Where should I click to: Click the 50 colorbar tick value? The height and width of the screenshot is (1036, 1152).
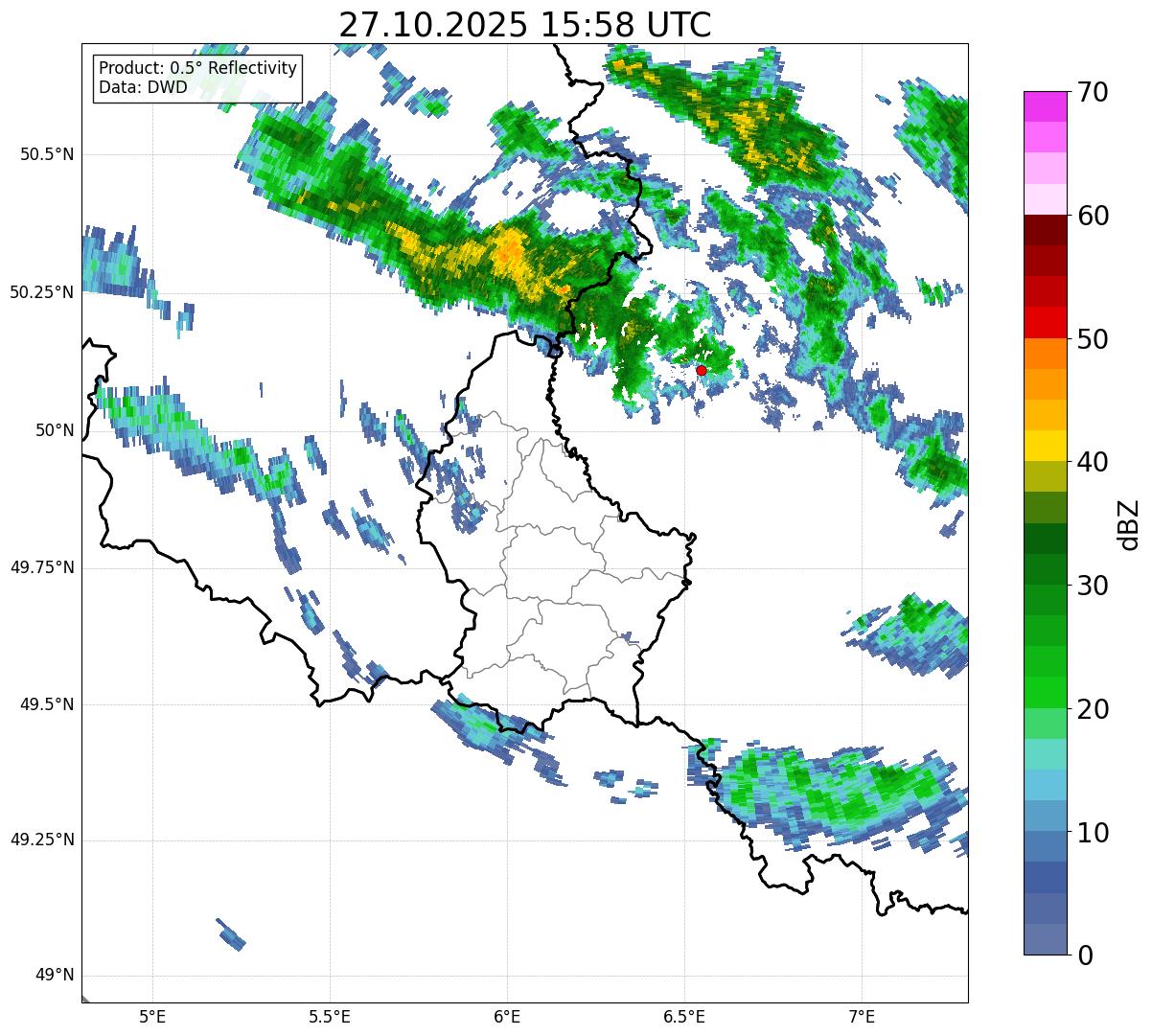[x=1092, y=339]
